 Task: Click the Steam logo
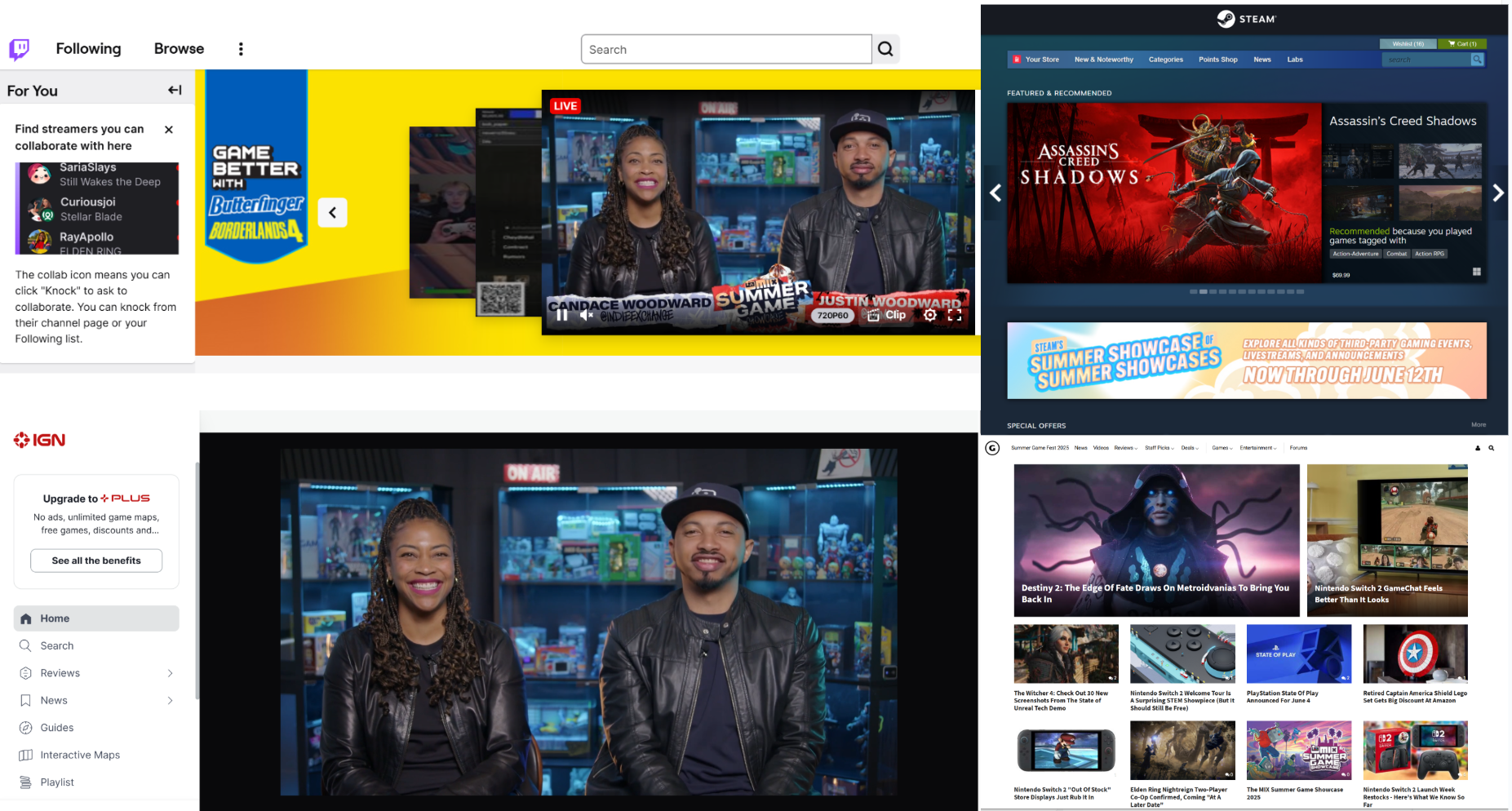(x=1246, y=19)
